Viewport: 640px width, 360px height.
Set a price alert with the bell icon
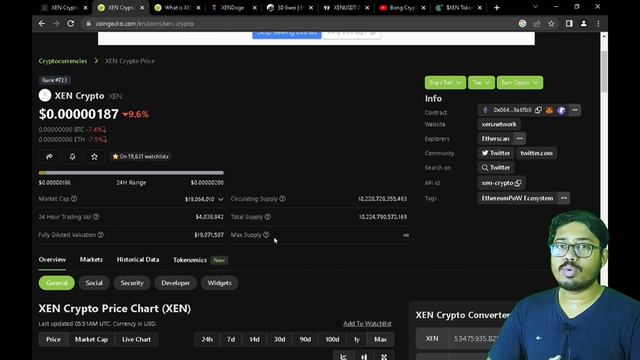pyautogui.click(x=72, y=156)
